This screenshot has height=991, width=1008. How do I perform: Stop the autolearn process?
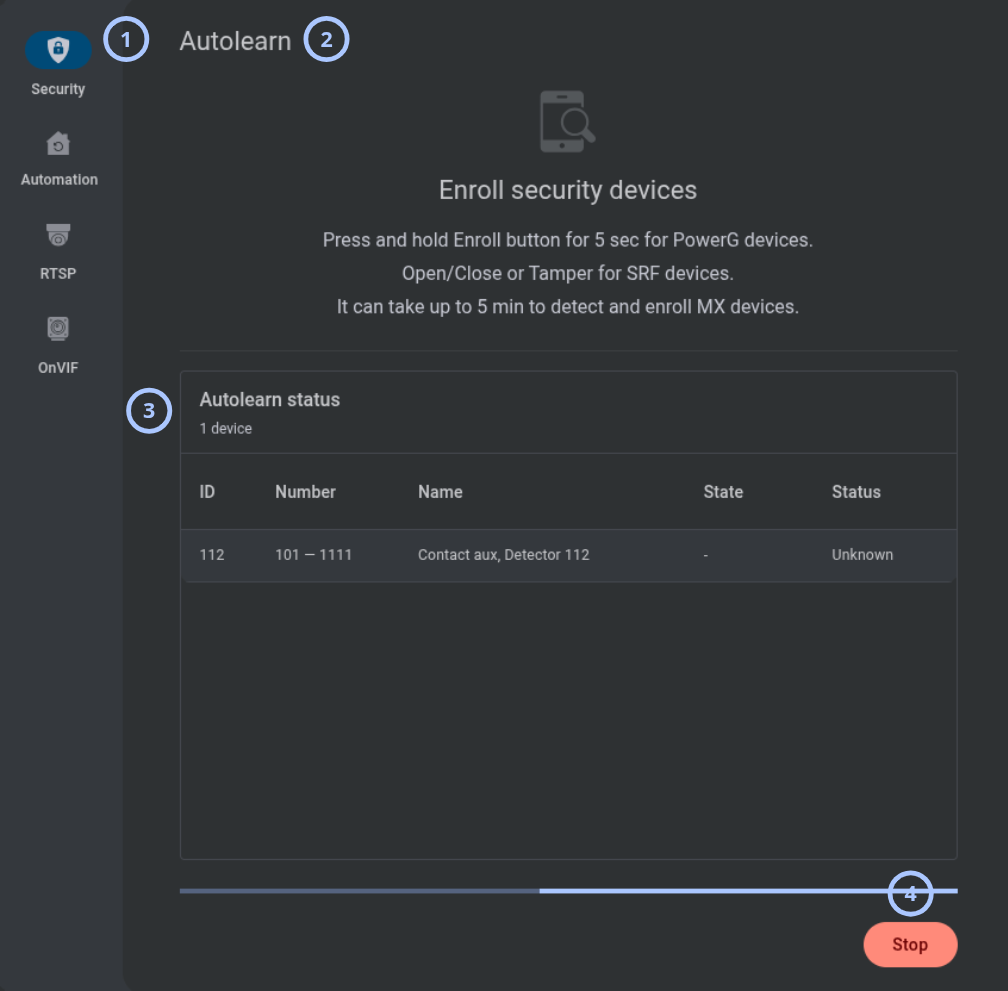910,945
